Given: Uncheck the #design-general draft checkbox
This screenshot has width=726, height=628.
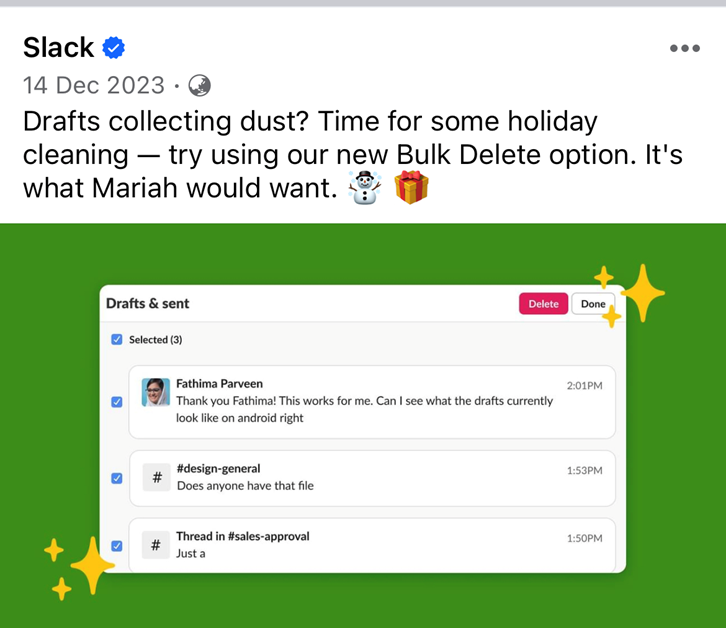Looking at the screenshot, I should 117,478.
